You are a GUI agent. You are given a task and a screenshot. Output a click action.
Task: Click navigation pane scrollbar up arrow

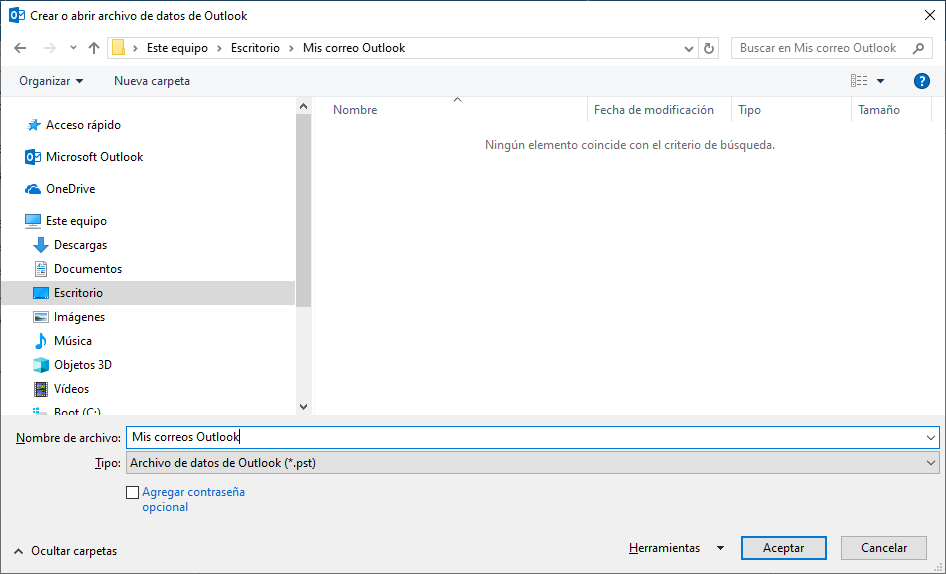pyautogui.click(x=303, y=106)
